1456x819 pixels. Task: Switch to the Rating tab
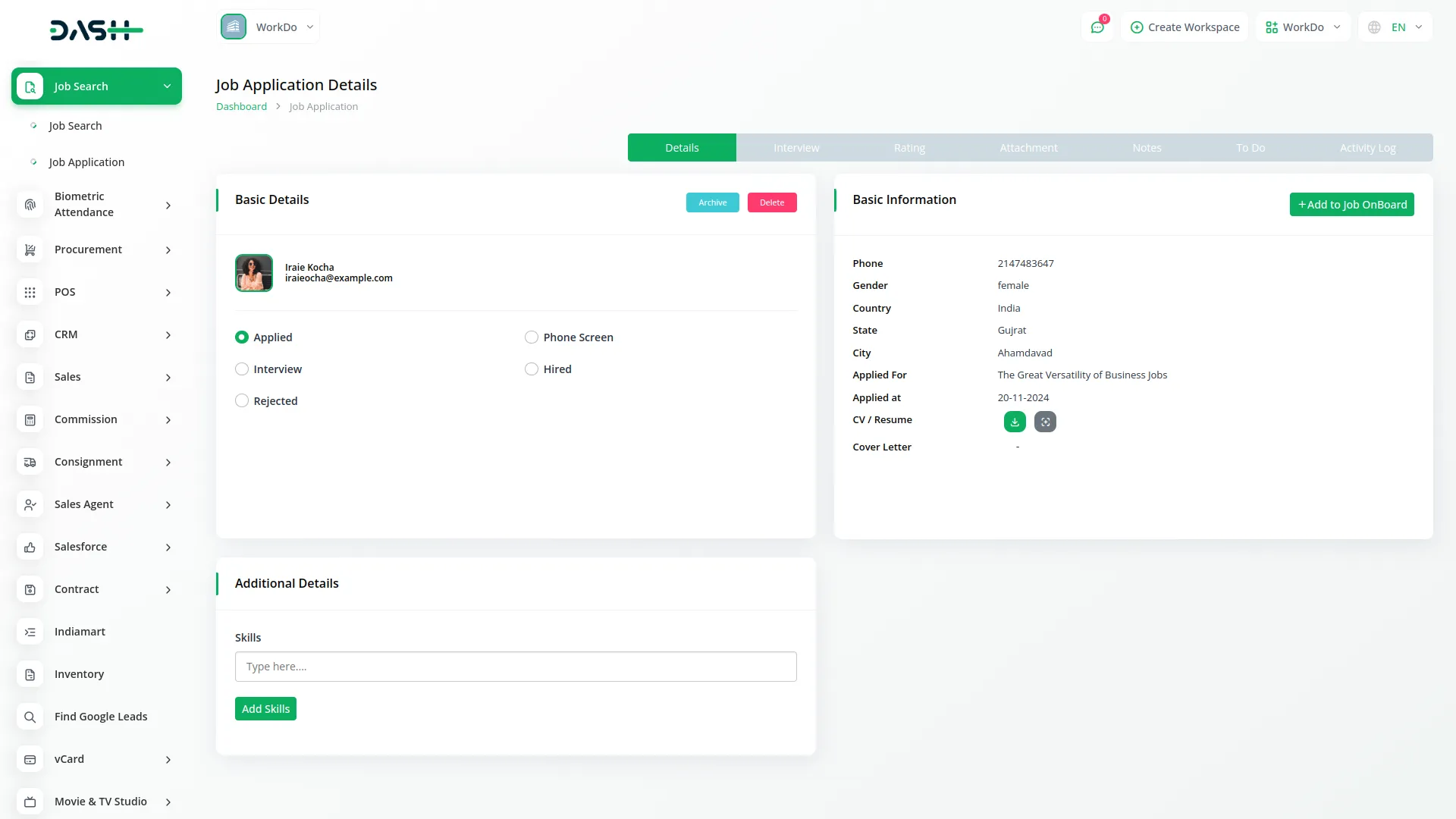coord(909,148)
